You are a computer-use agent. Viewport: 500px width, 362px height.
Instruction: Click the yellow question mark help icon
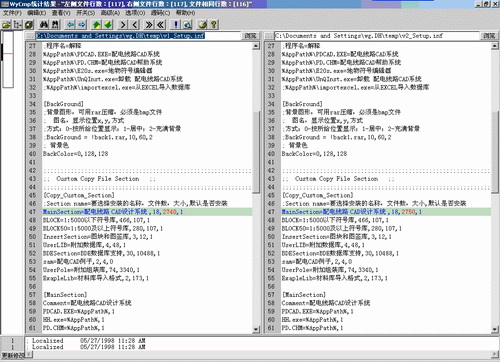213,25
